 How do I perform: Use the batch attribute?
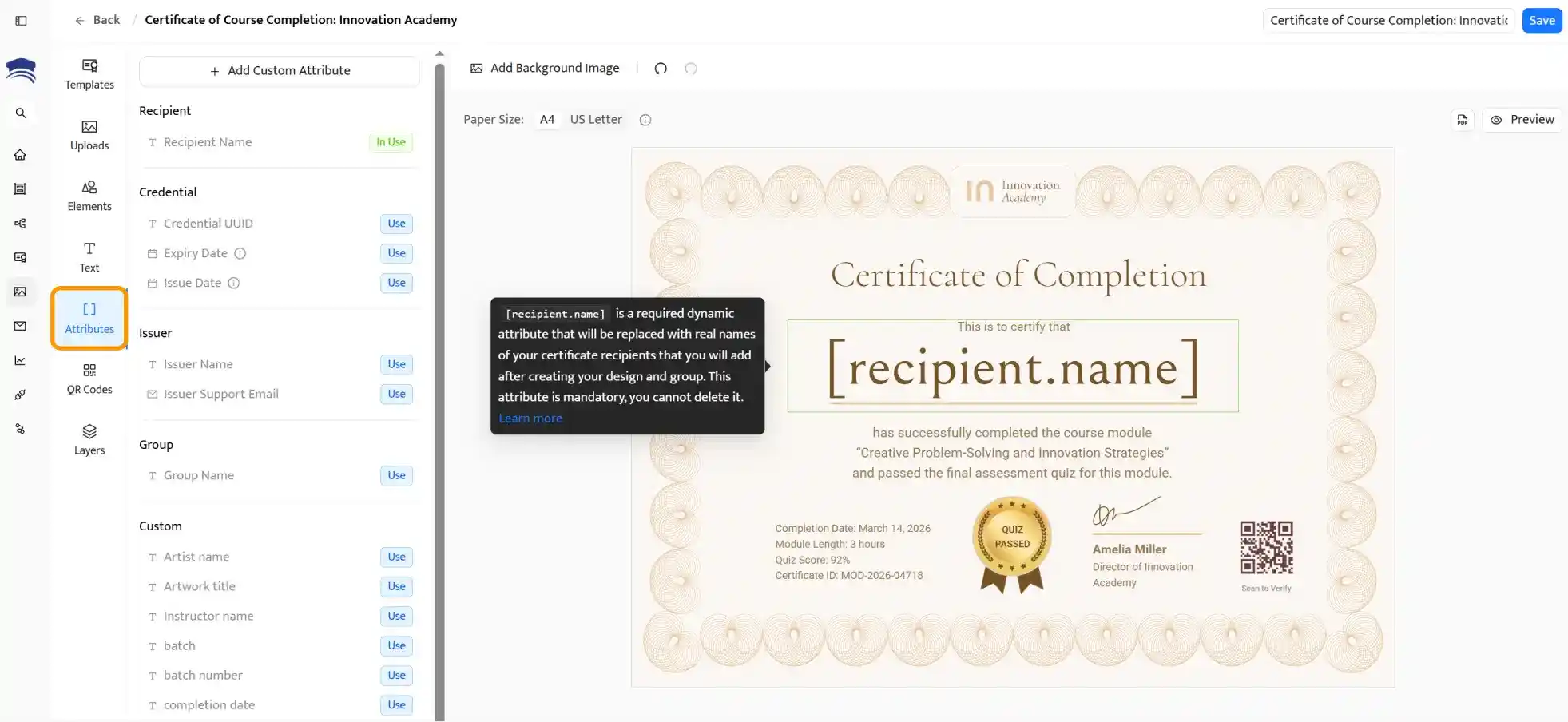coord(396,645)
